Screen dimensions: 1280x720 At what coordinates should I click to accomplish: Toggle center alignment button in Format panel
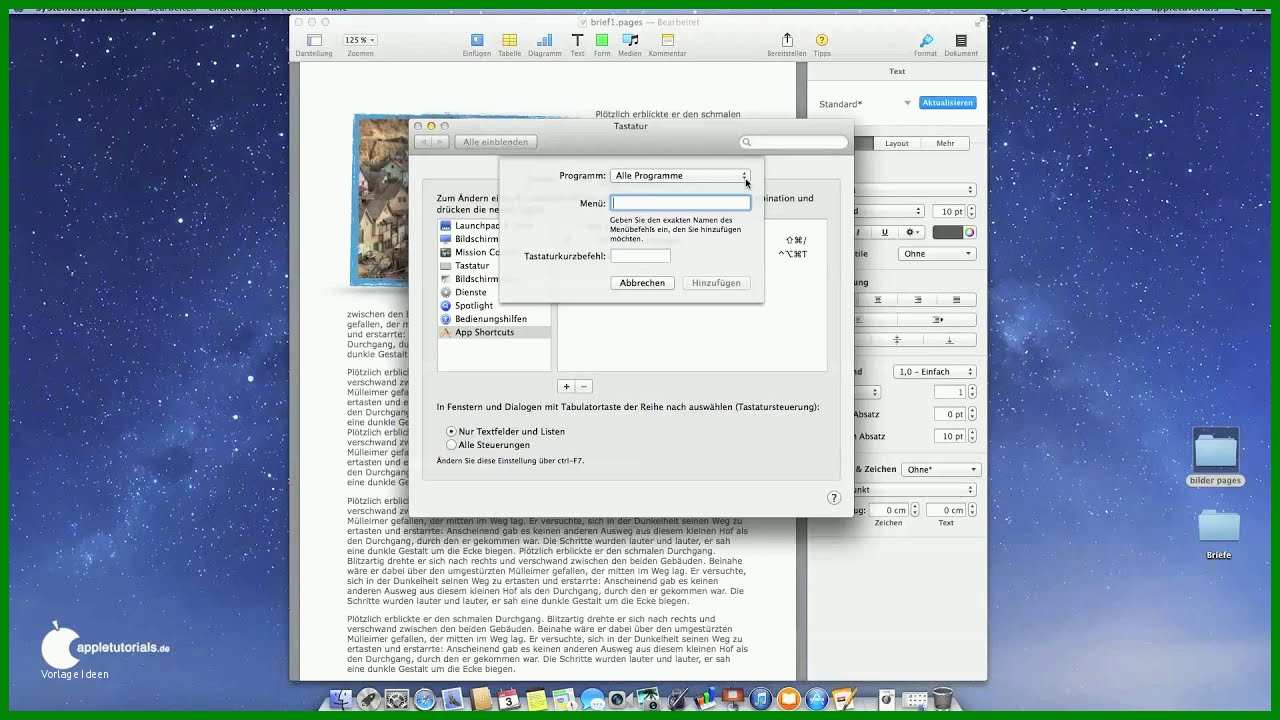click(878, 300)
